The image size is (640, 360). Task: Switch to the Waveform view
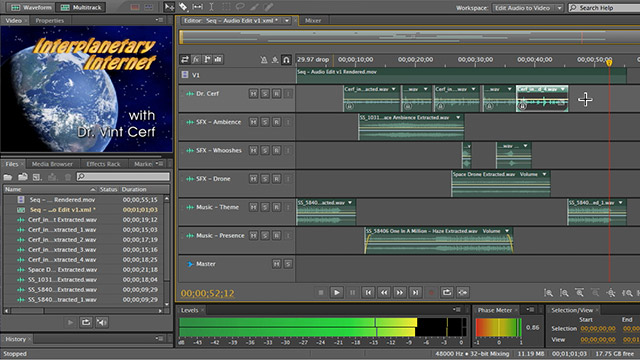31,7
